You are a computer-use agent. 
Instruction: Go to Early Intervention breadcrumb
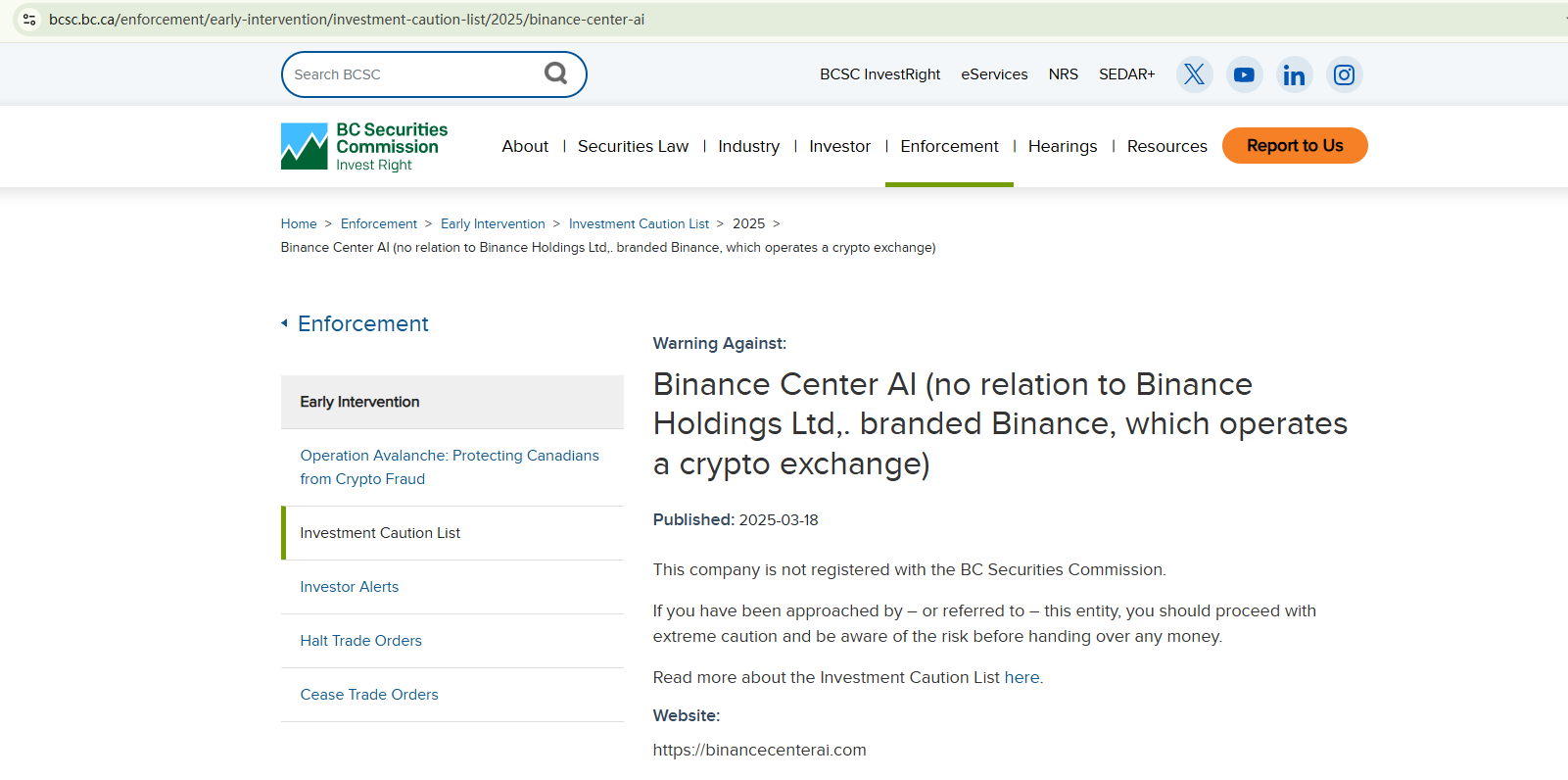click(x=493, y=223)
